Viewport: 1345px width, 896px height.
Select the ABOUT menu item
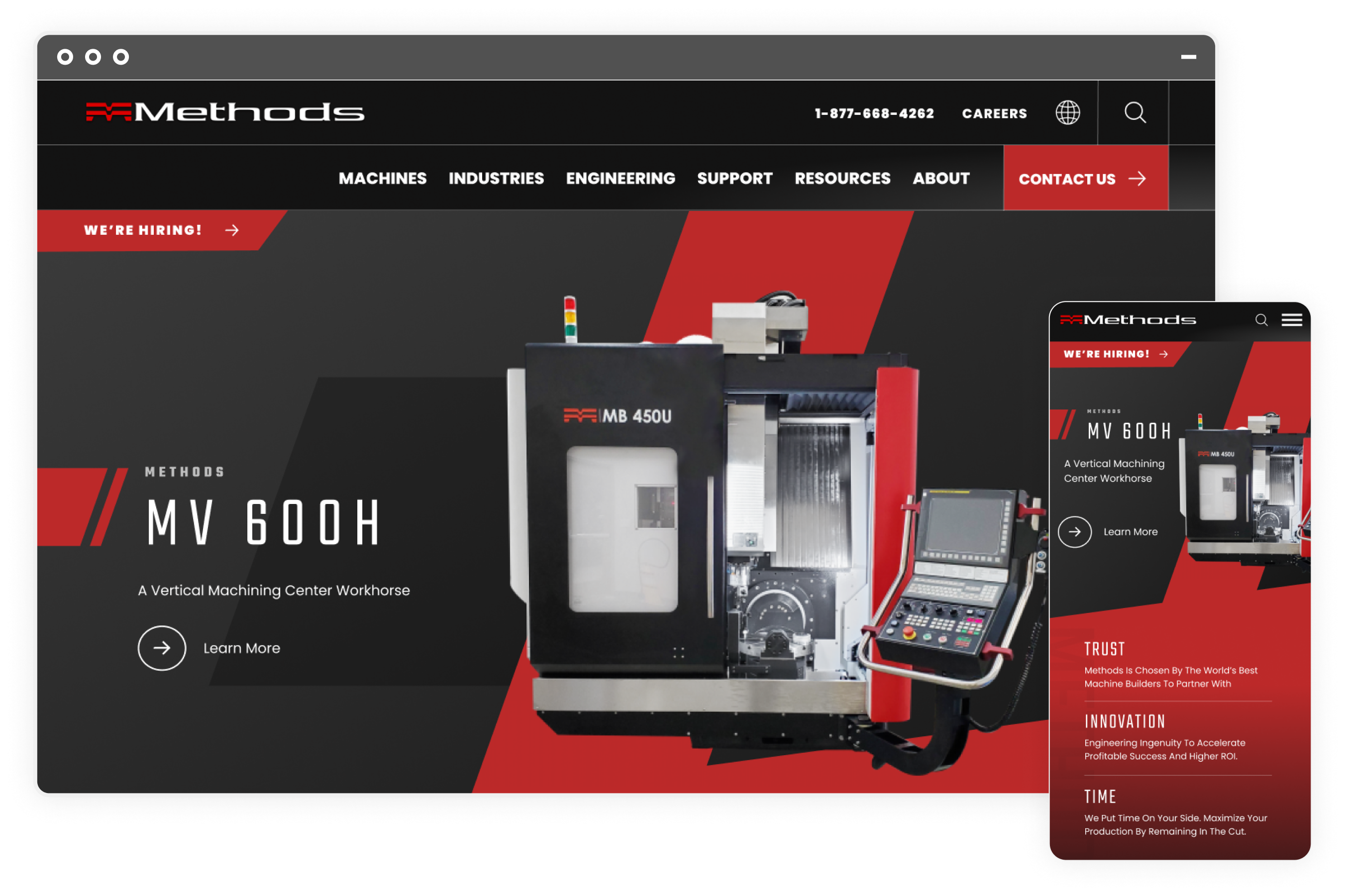coord(940,178)
